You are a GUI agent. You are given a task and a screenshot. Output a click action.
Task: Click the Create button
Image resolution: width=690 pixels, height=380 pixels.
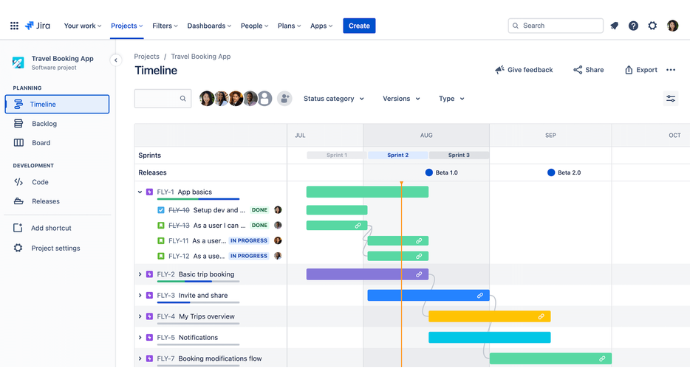(359, 26)
